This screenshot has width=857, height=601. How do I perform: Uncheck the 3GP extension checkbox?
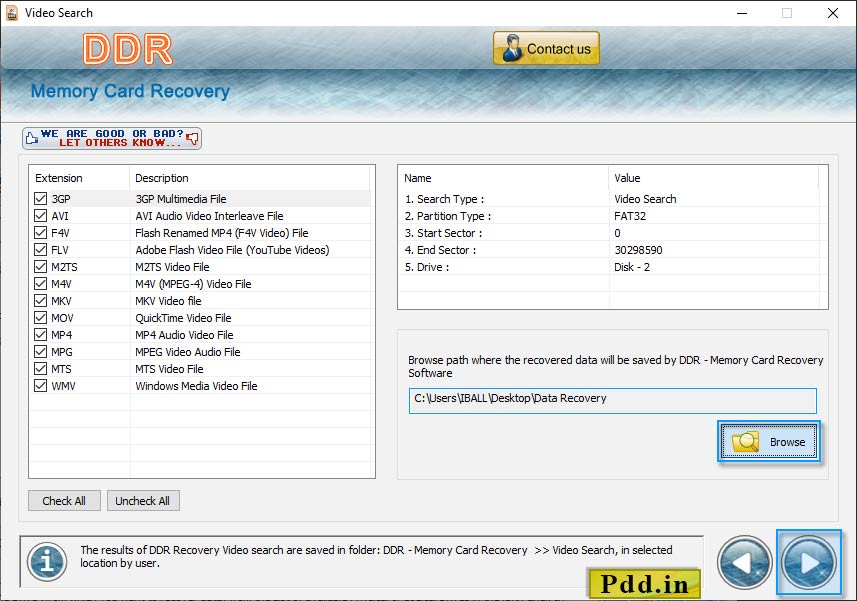pos(40,198)
